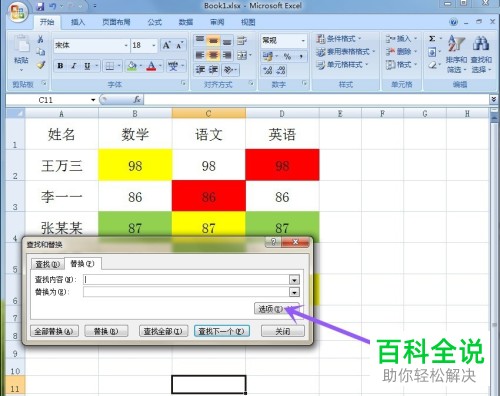The width and height of the screenshot is (500, 396).
Task: Open Excel help question mark
Action: pyautogui.click(x=453, y=22)
